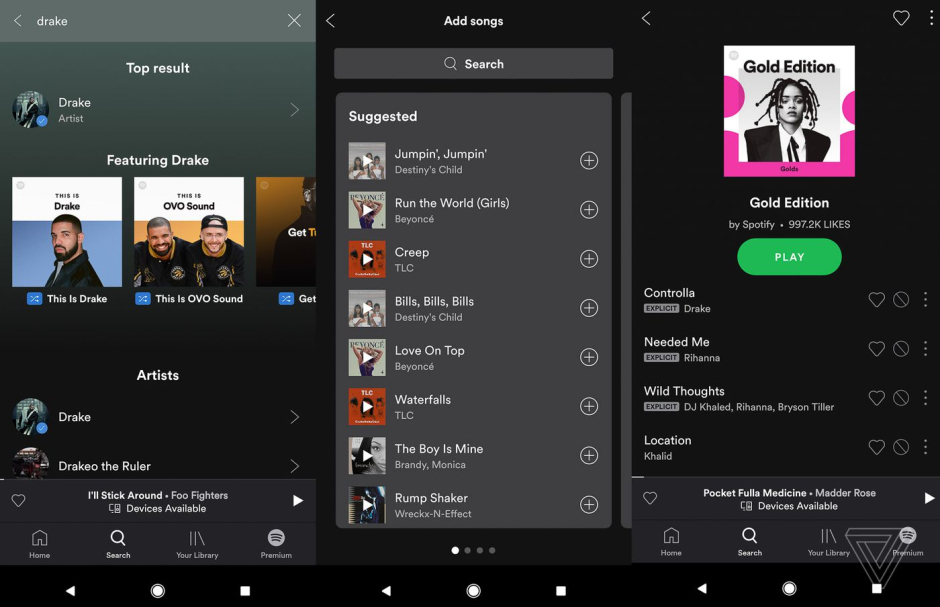Hide the song "Needed Me" with block icon
The height and width of the screenshot is (607, 940).
click(x=901, y=349)
